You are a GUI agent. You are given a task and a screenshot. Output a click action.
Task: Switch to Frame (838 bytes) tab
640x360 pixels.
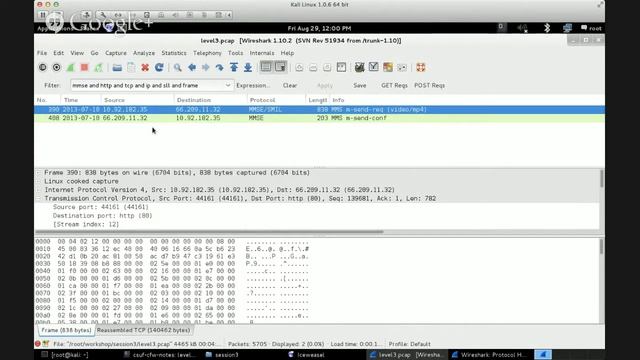(66, 330)
